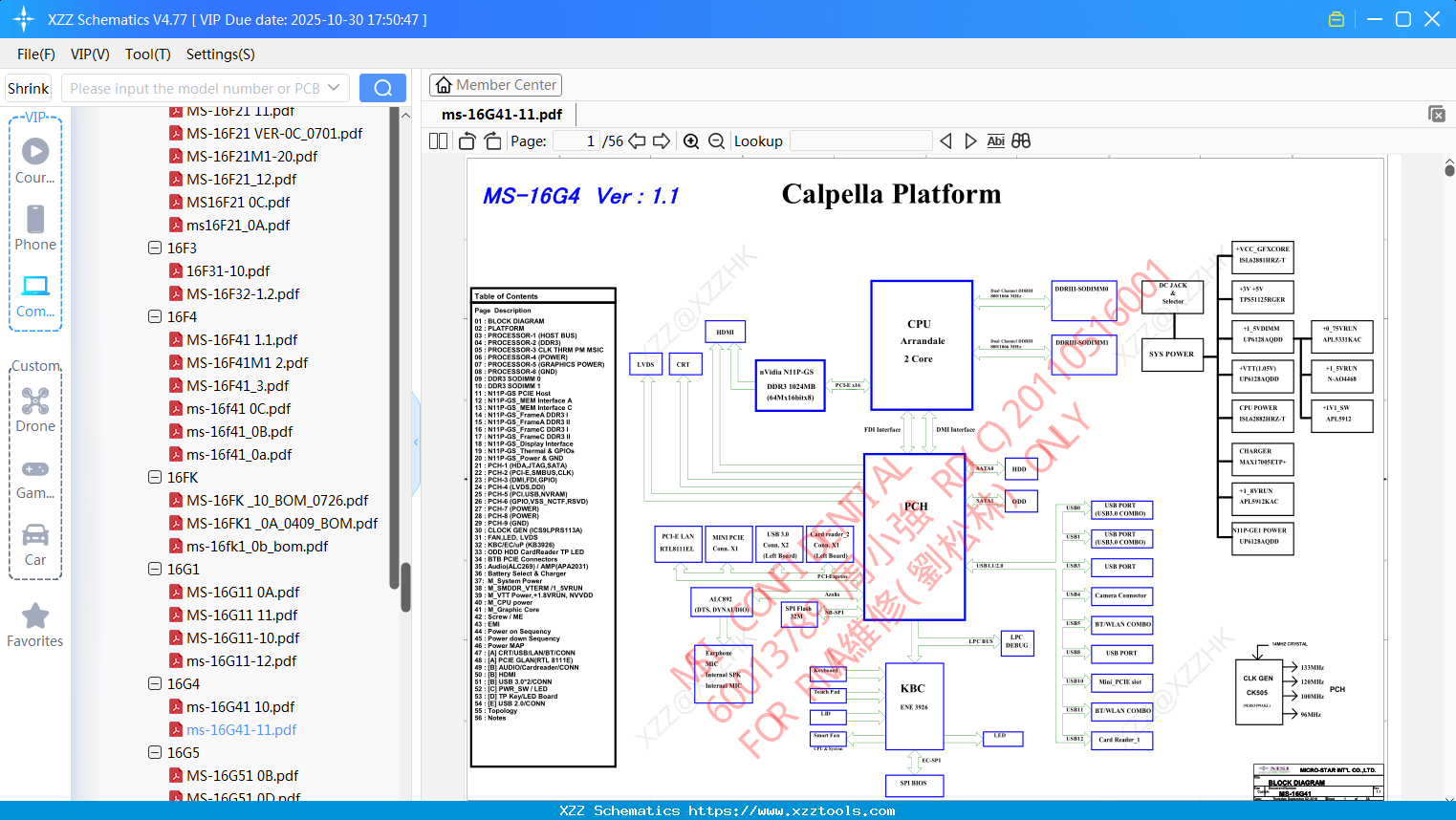
Task: Open the Tool(T) menu
Action: click(x=148, y=54)
